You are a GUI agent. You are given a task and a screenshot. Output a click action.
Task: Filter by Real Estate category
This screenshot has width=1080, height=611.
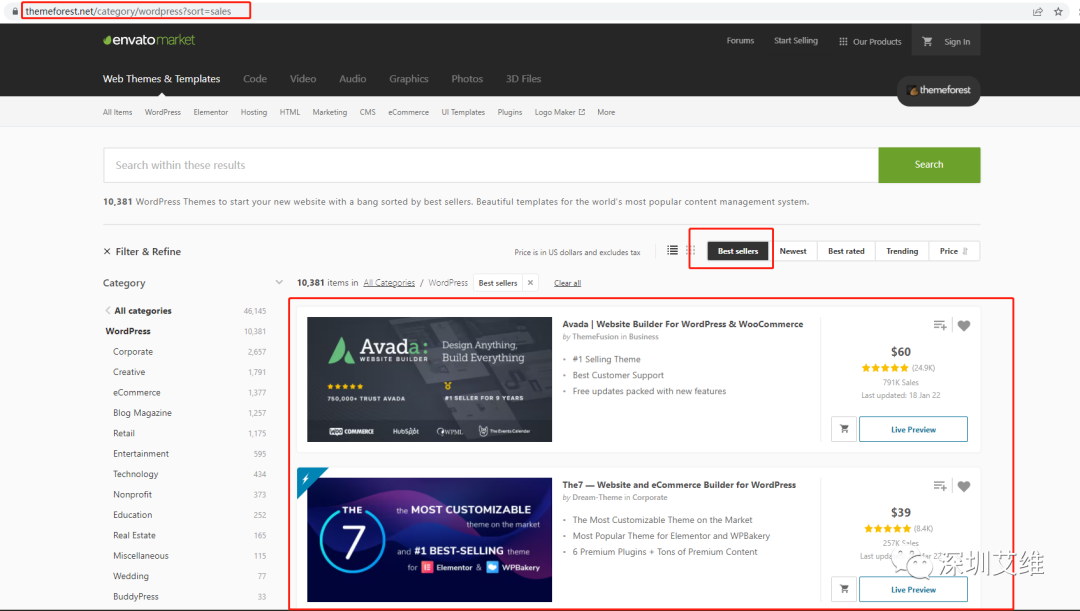(134, 535)
